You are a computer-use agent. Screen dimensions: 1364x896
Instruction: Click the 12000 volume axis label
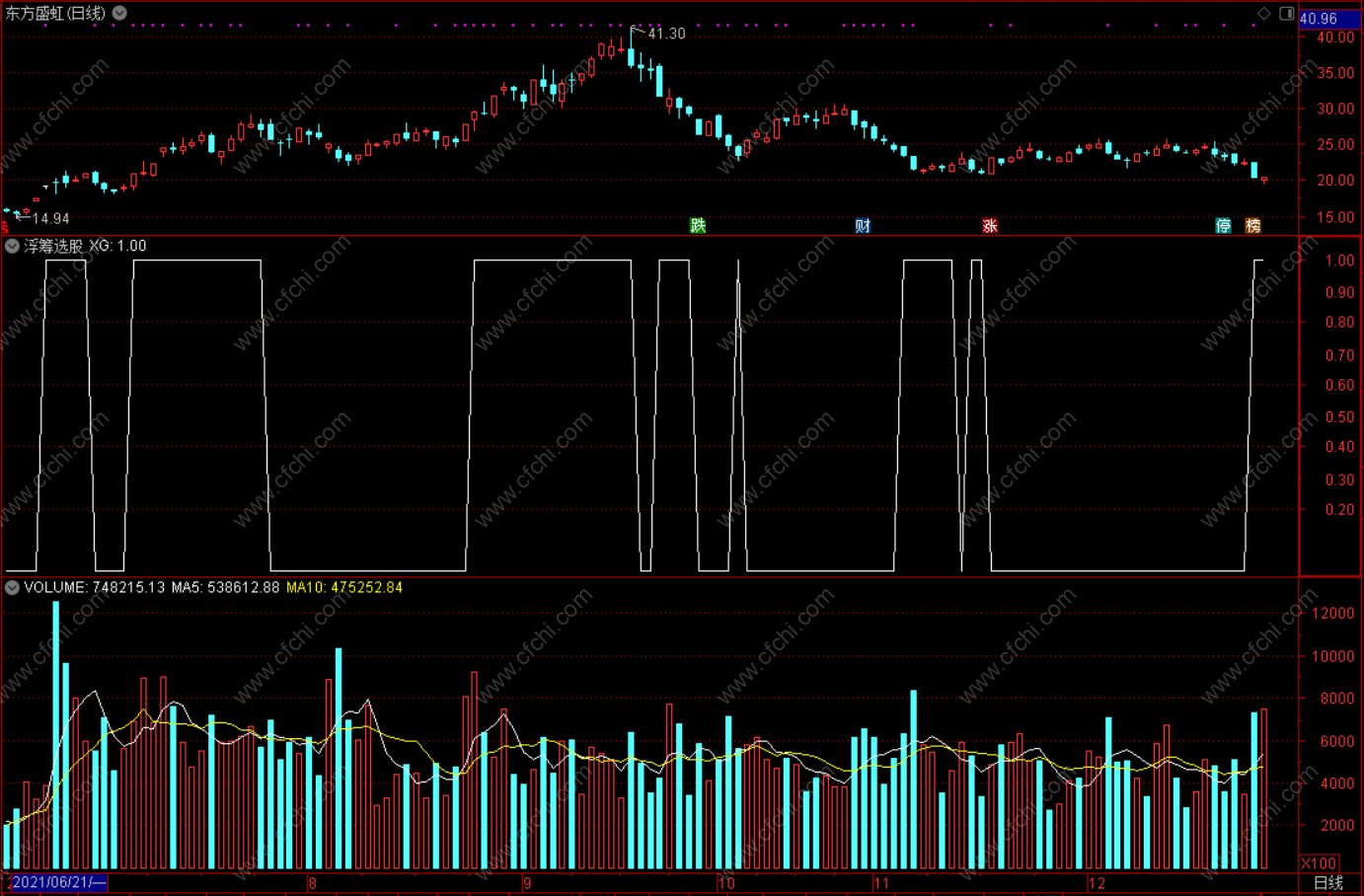1332,614
